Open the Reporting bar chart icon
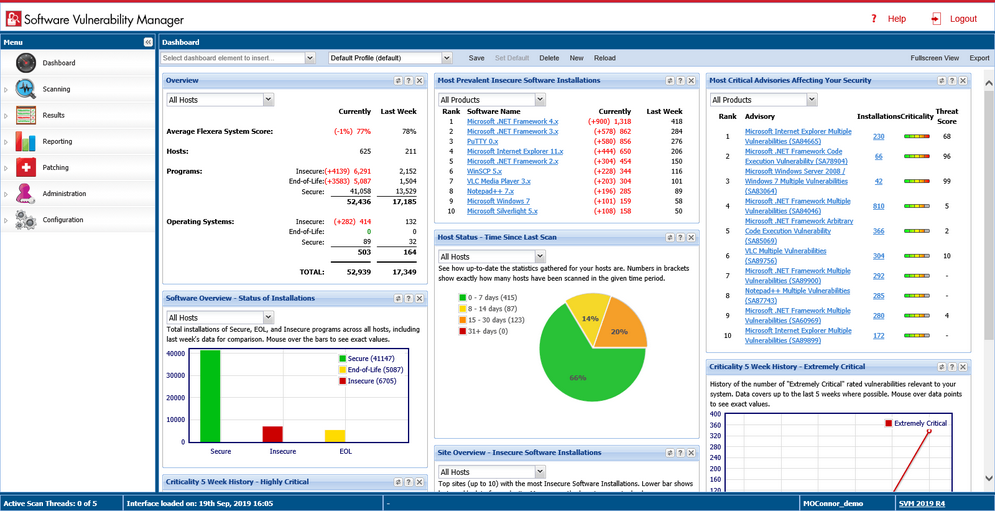Image resolution: width=995 pixels, height=511 pixels. pos(25,141)
